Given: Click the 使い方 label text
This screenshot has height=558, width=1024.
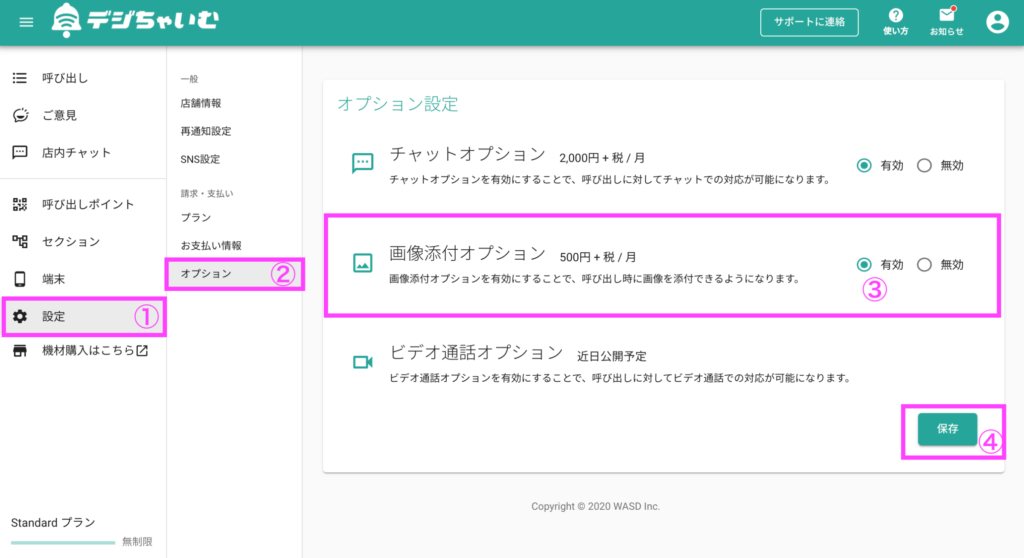Looking at the screenshot, I should [895, 31].
